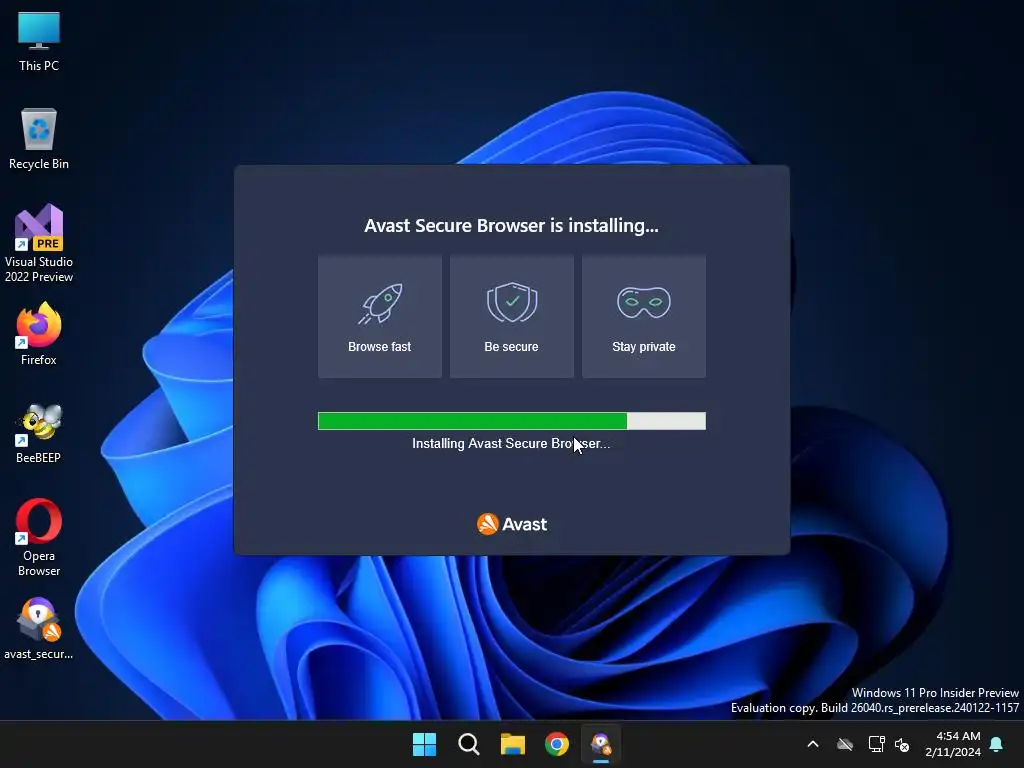
Task: Open the network status tray icon
Action: [876, 744]
